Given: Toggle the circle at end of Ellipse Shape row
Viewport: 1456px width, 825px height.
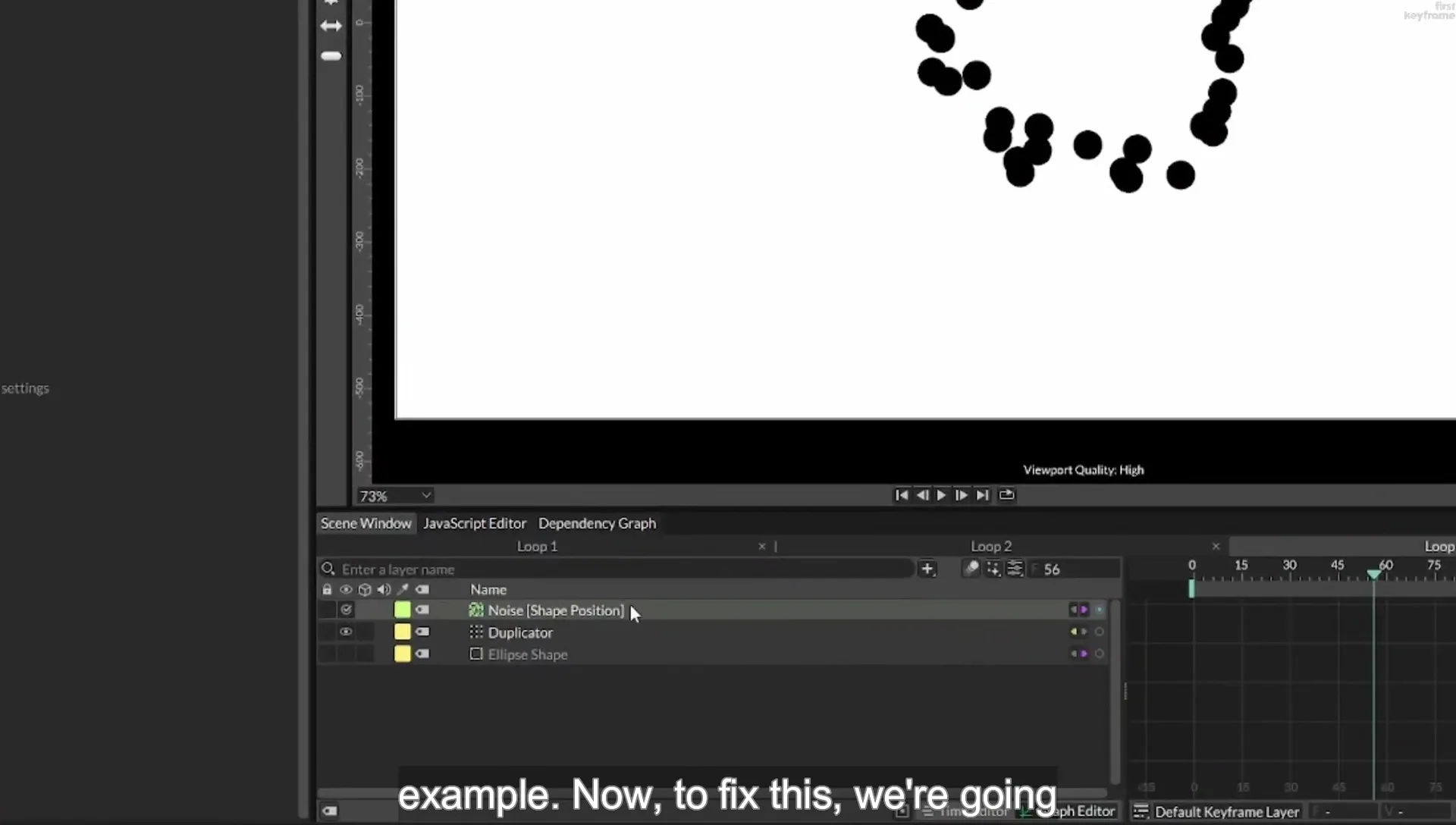Looking at the screenshot, I should (x=1099, y=654).
